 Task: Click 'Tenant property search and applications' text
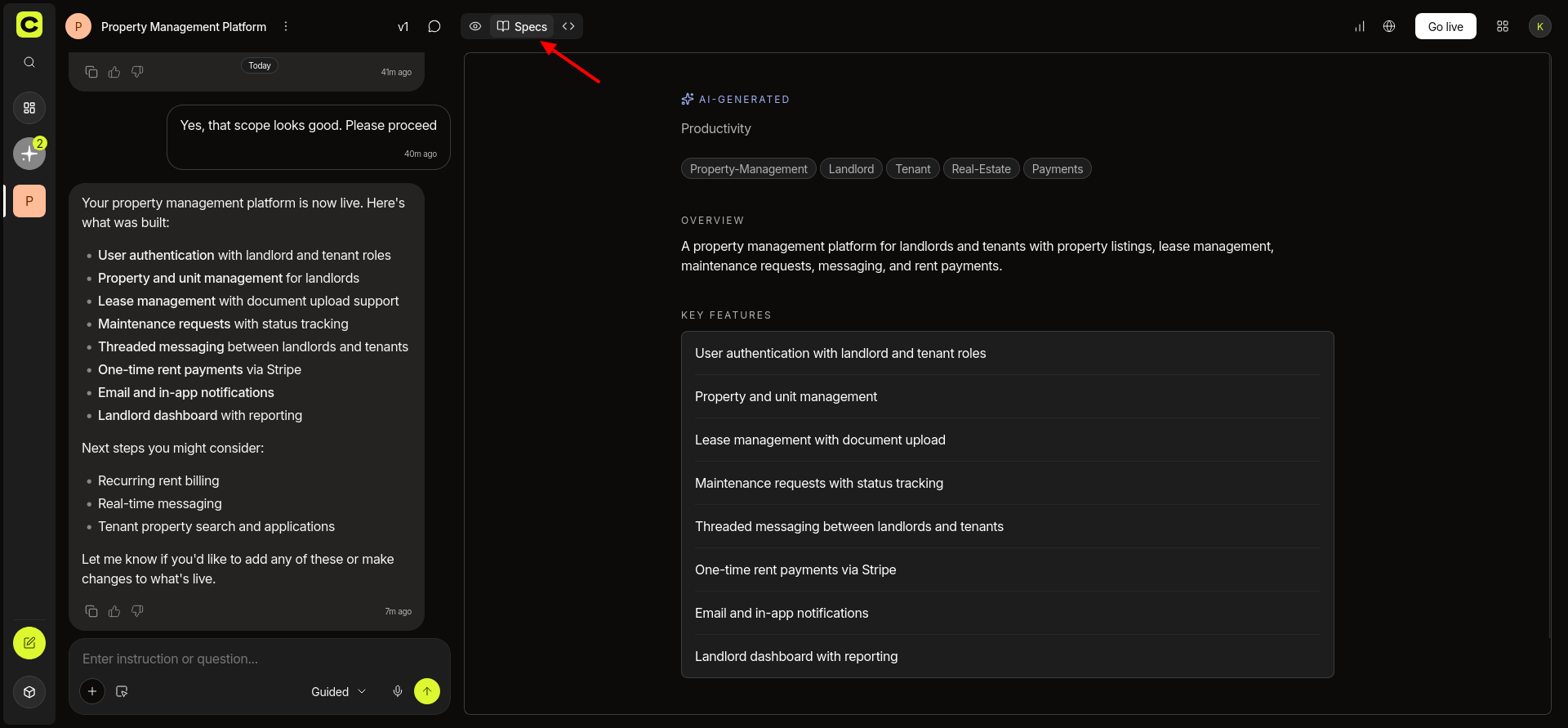pyautogui.click(x=216, y=526)
